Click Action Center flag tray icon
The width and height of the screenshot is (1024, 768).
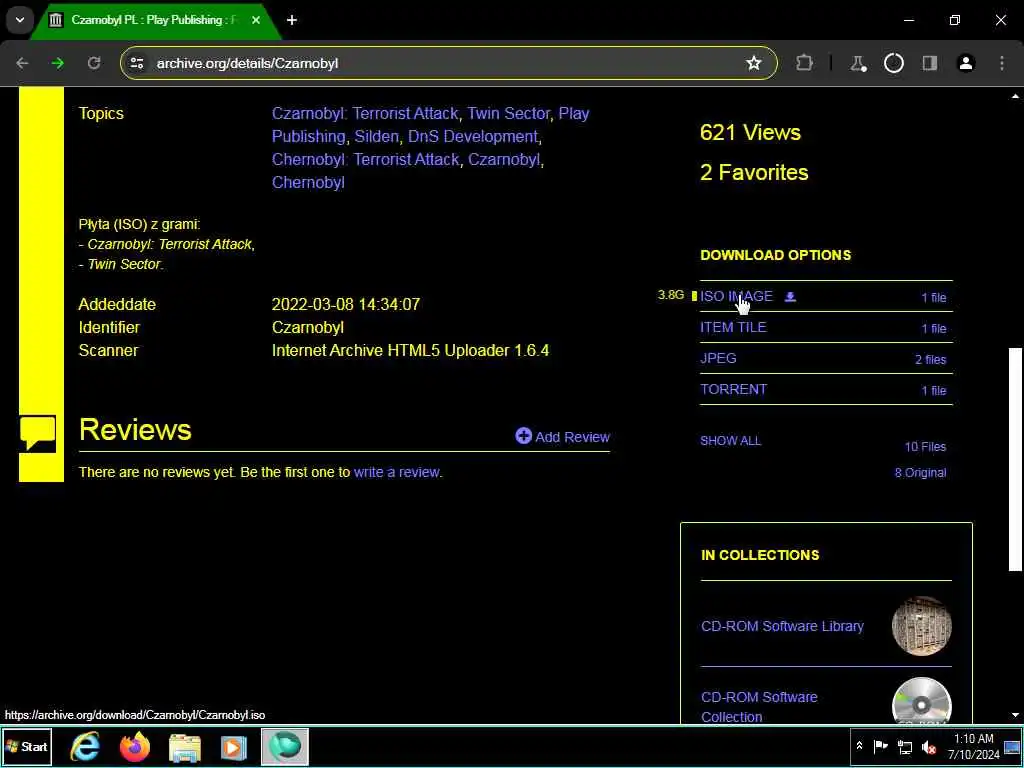coord(881,746)
